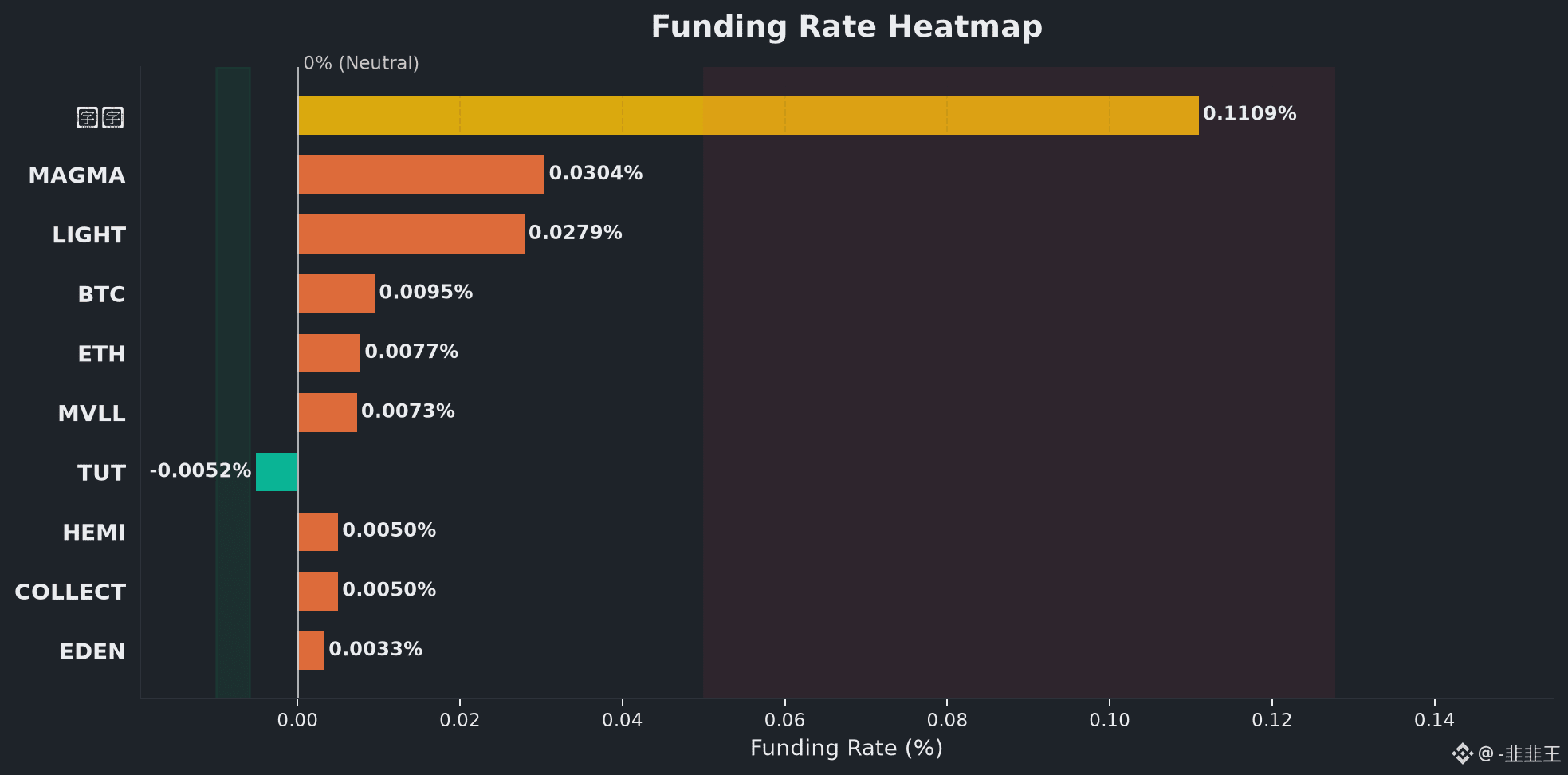Image resolution: width=1568 pixels, height=775 pixels.
Task: Select the orange EDEN bar
Action: pos(311,651)
